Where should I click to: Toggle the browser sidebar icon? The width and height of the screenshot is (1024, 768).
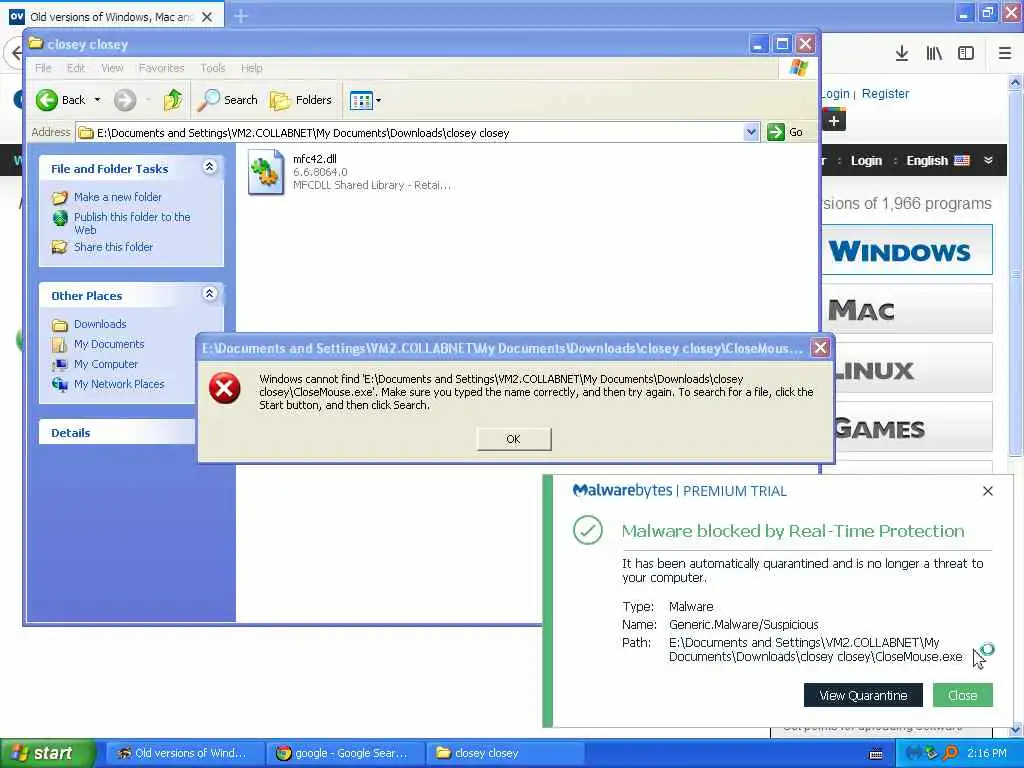click(x=966, y=54)
